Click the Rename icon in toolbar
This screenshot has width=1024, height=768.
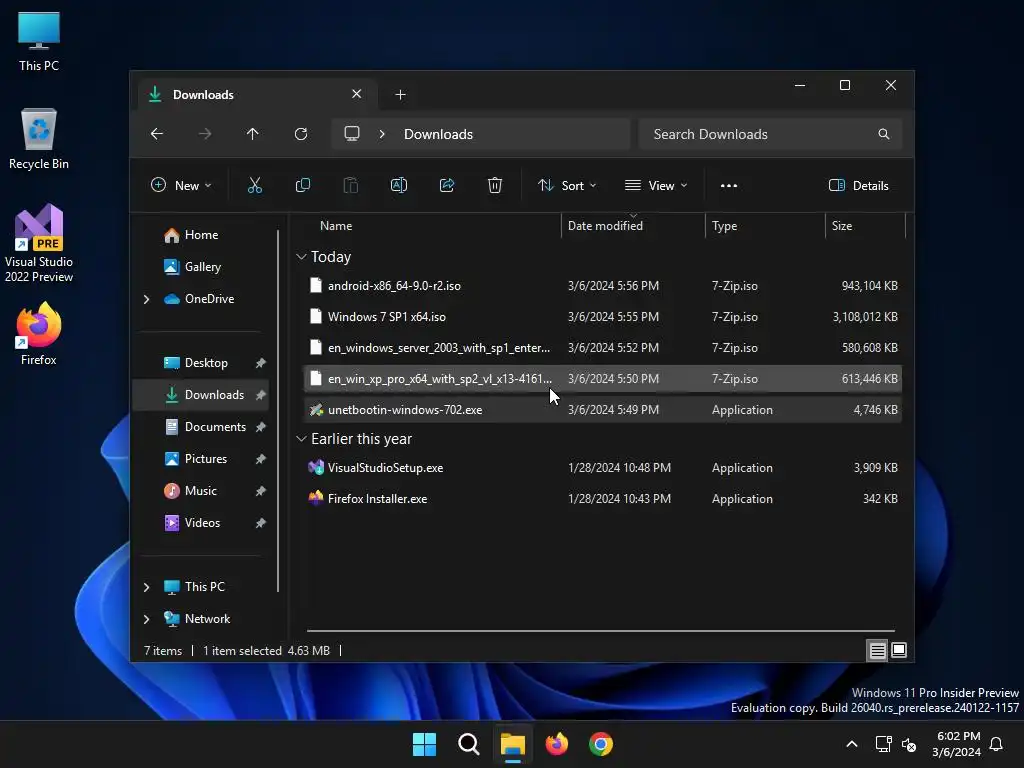point(398,185)
